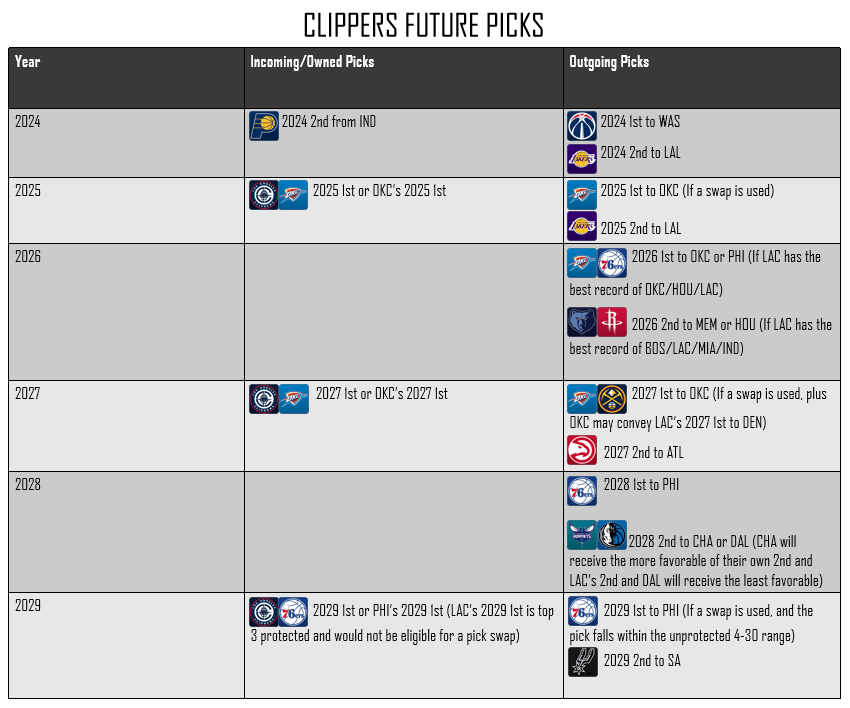Click the Clippers Future Picks title
Screen dimensions: 850x708
[424, 24]
